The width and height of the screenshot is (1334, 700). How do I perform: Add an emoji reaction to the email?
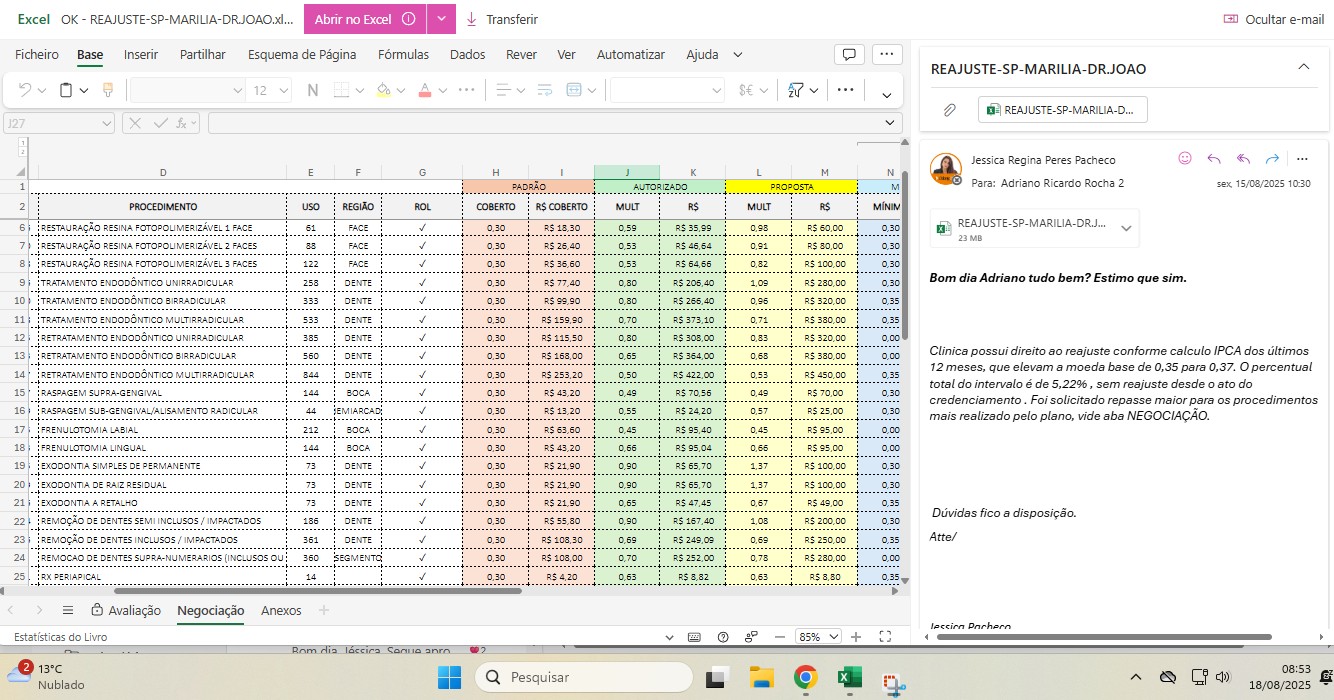(1185, 159)
